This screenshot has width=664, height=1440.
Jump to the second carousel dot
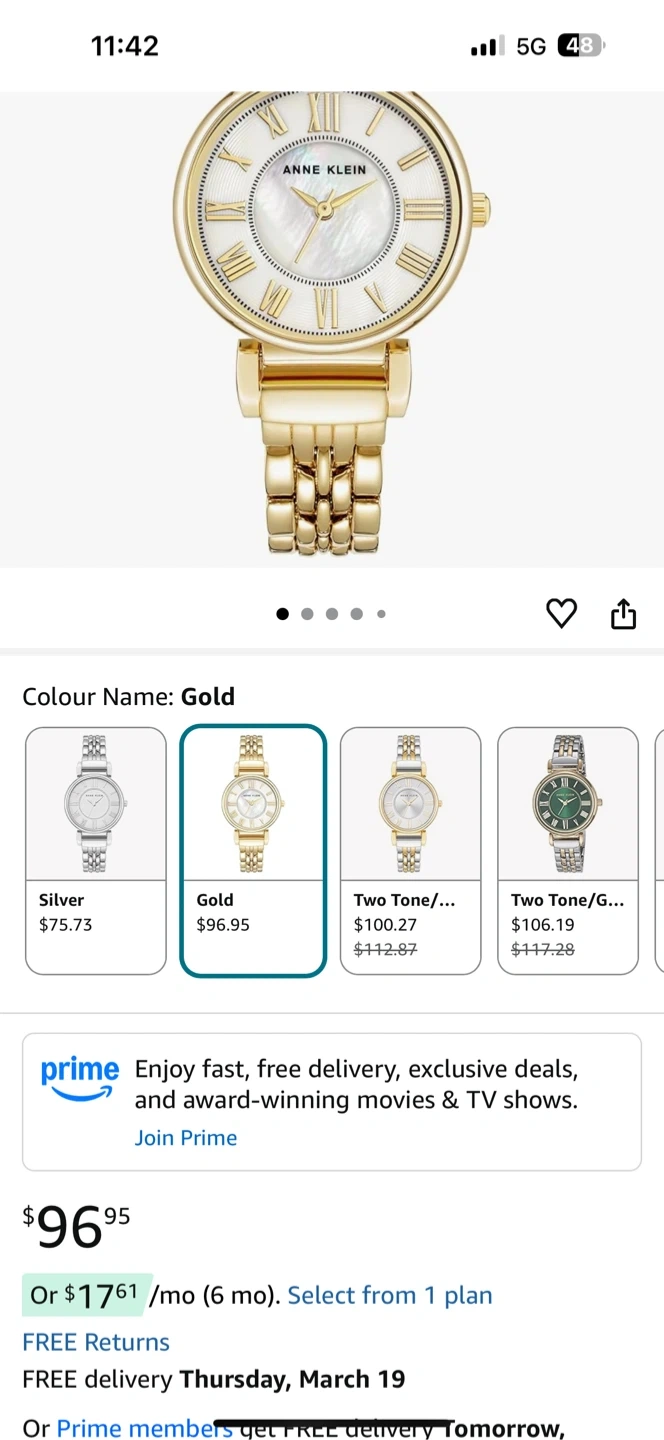click(x=307, y=614)
